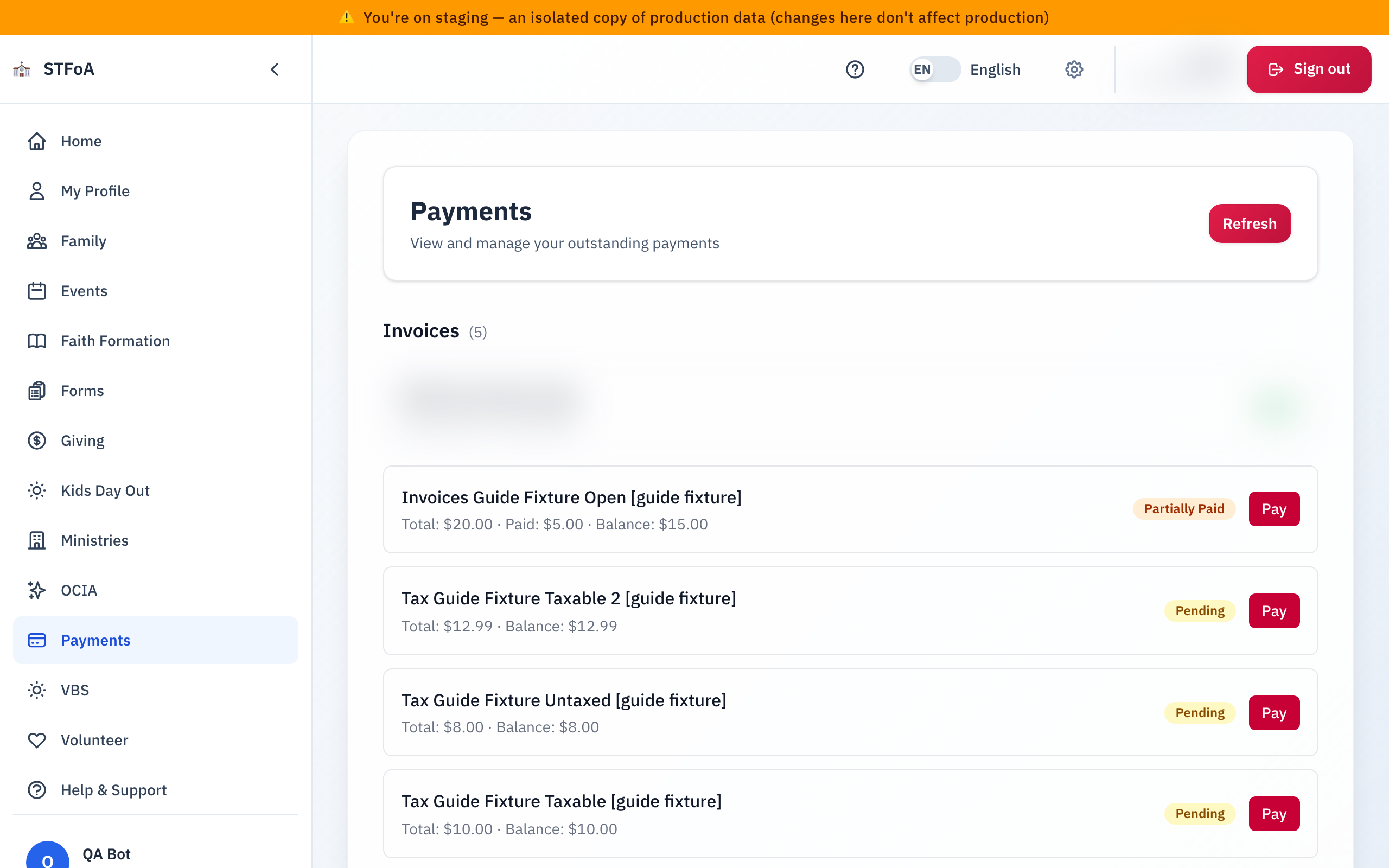Click the 'English' language label
The image size is (1389, 868).
(995, 70)
